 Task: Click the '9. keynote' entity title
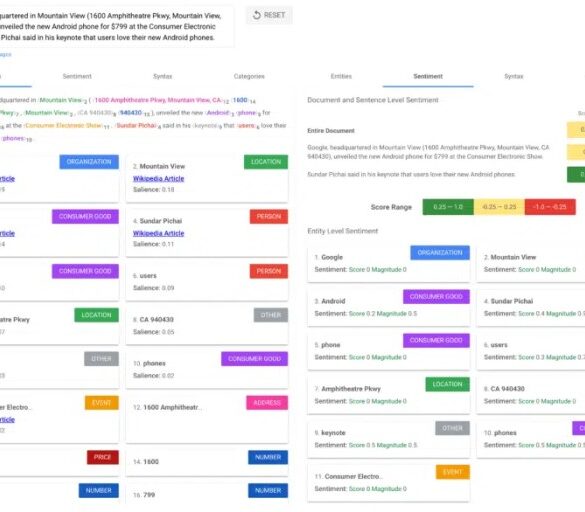[x=330, y=433]
